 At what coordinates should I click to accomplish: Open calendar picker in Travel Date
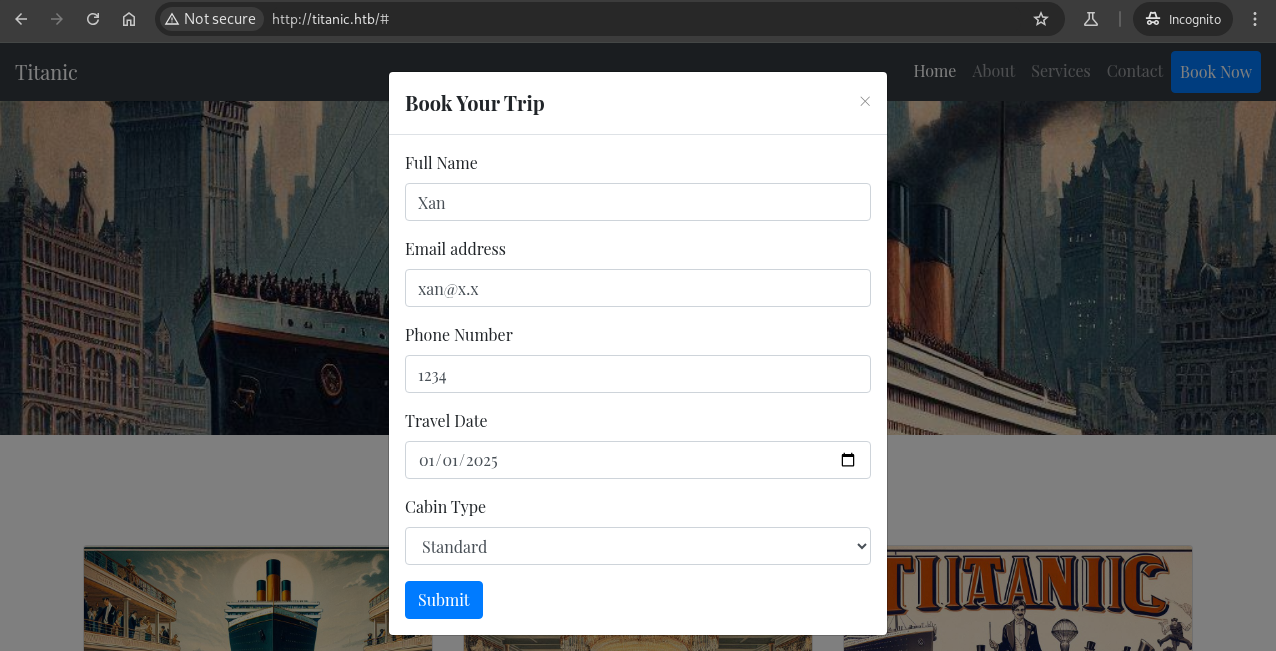point(848,460)
